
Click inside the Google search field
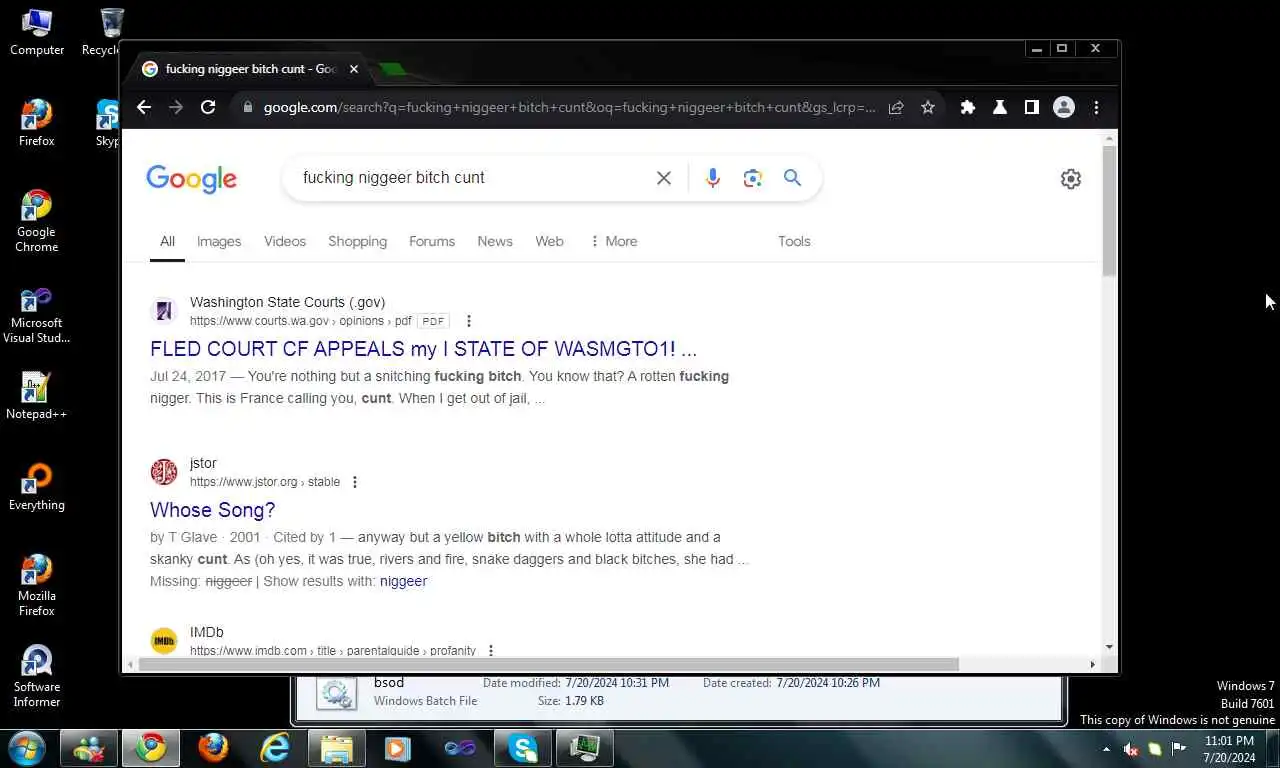(470, 177)
